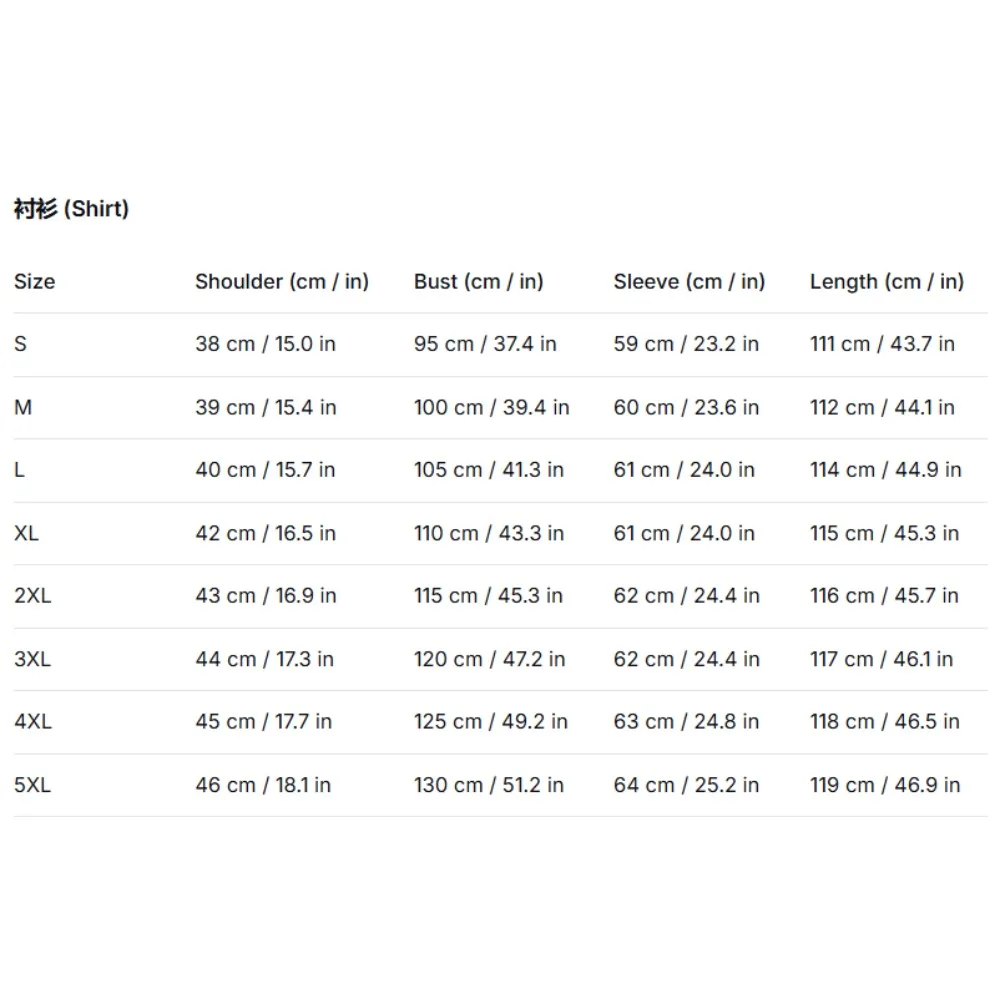This screenshot has width=1000, height=1000.
Task: Select the M size row label
Action: (23, 407)
